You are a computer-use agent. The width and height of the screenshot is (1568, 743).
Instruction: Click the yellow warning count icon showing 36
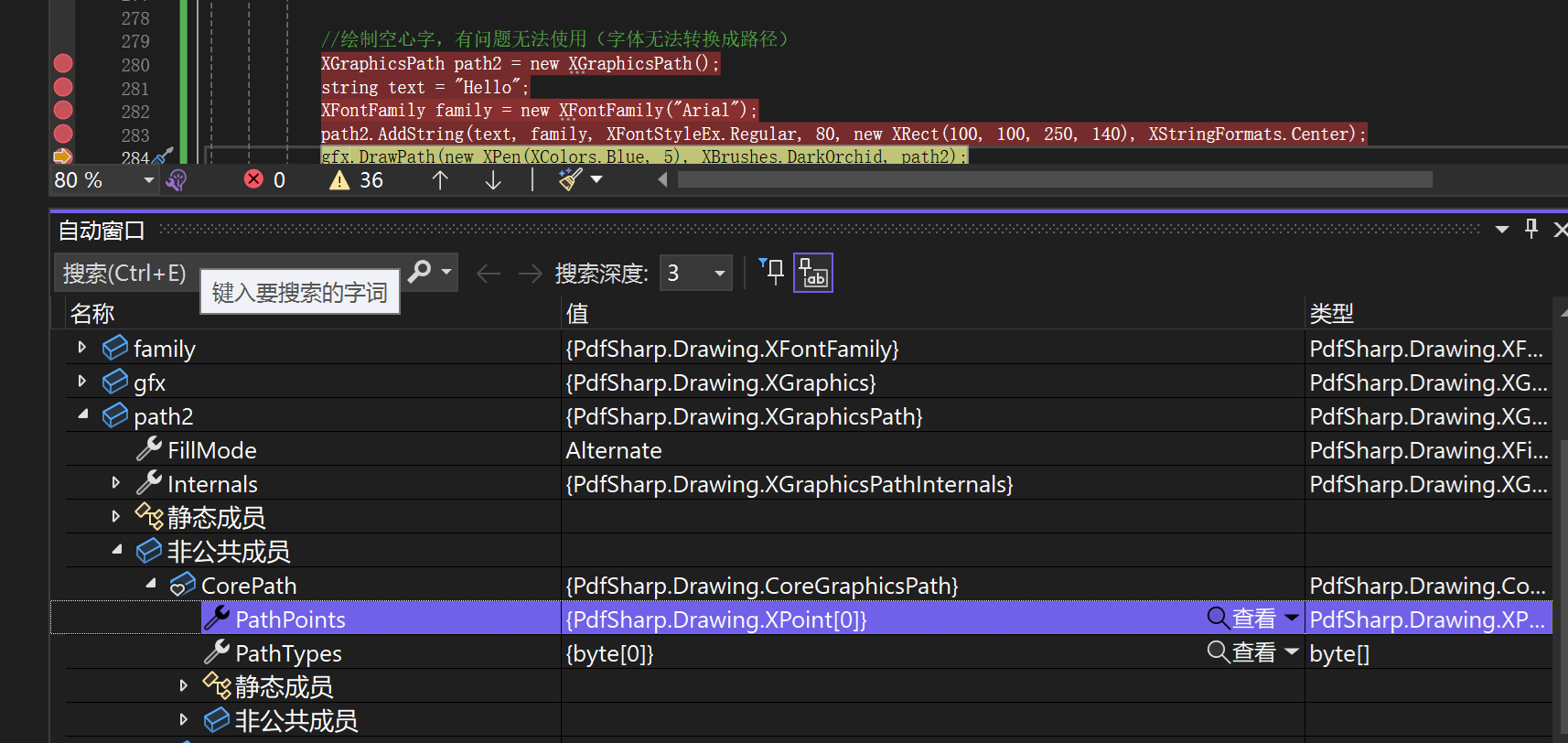pyautogui.click(x=339, y=180)
